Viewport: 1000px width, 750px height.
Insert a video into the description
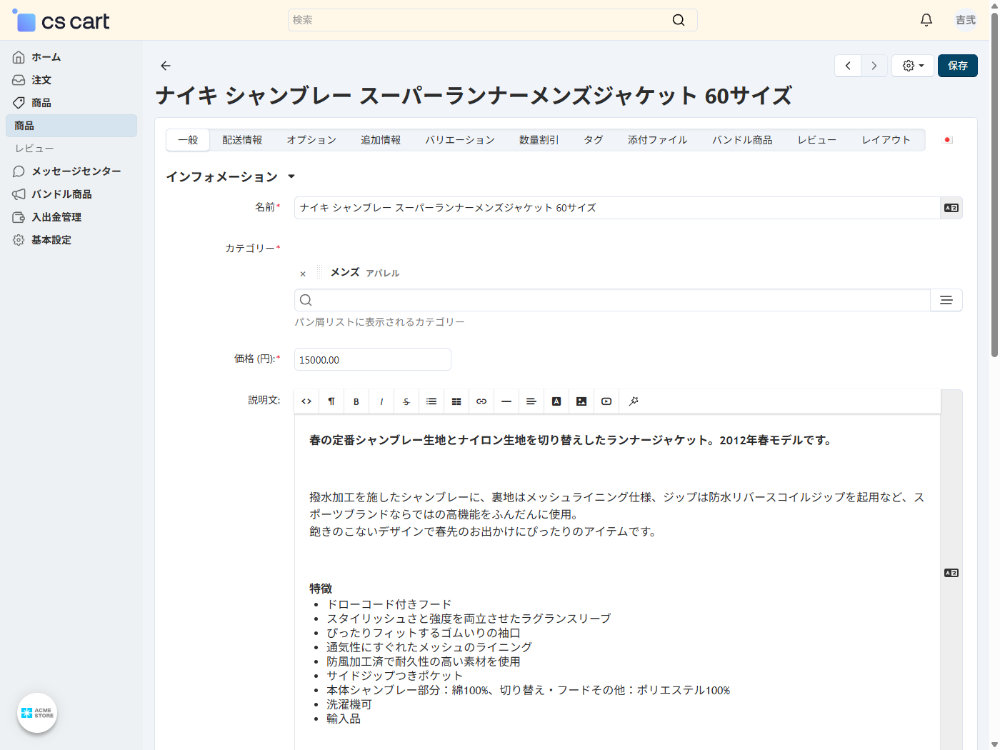point(606,401)
